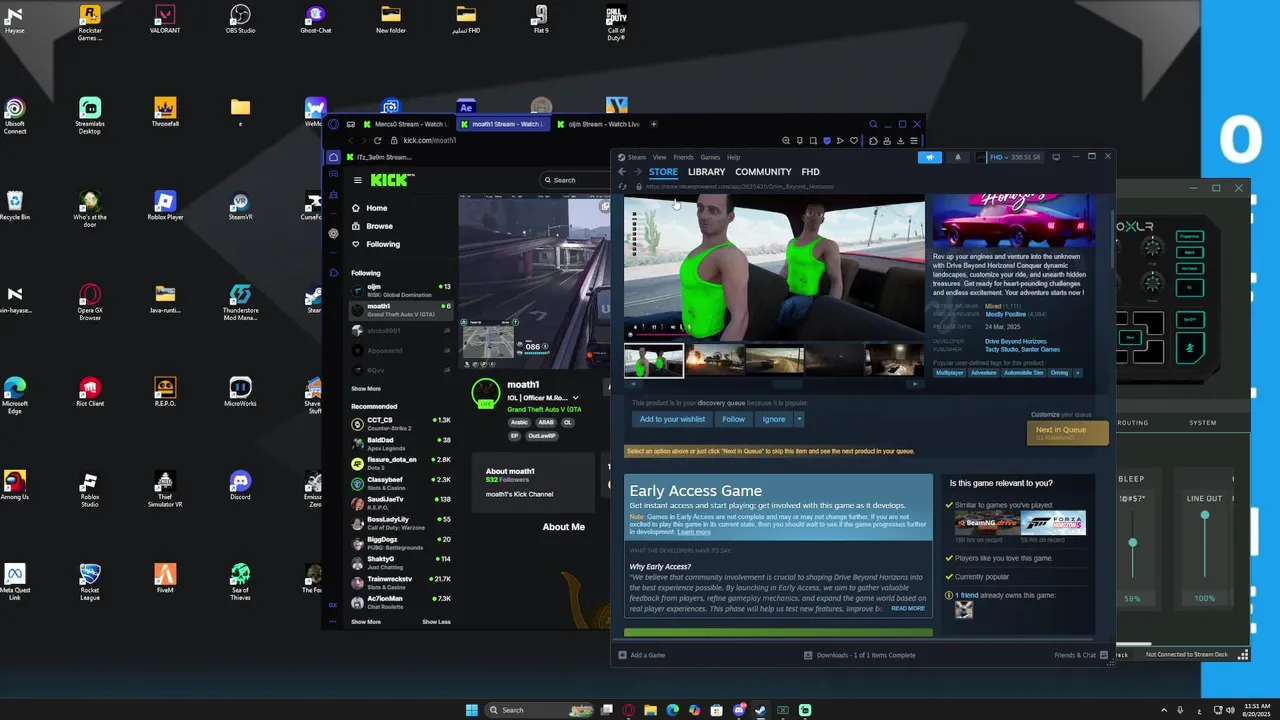Click the Follow button on Steam page
The height and width of the screenshot is (720, 1280).
click(734, 419)
